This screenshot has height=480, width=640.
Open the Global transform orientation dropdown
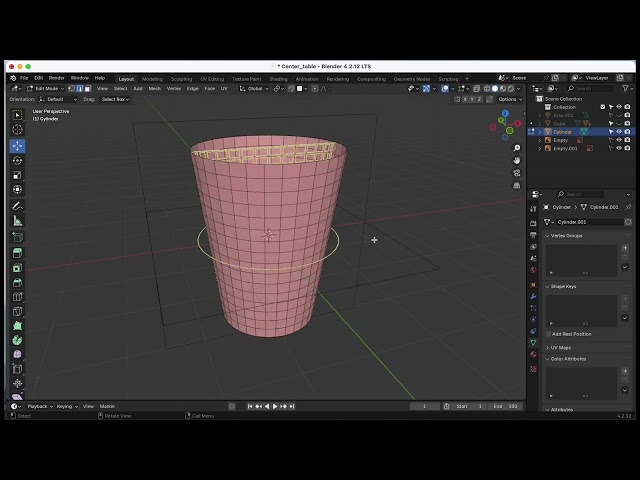click(254, 89)
